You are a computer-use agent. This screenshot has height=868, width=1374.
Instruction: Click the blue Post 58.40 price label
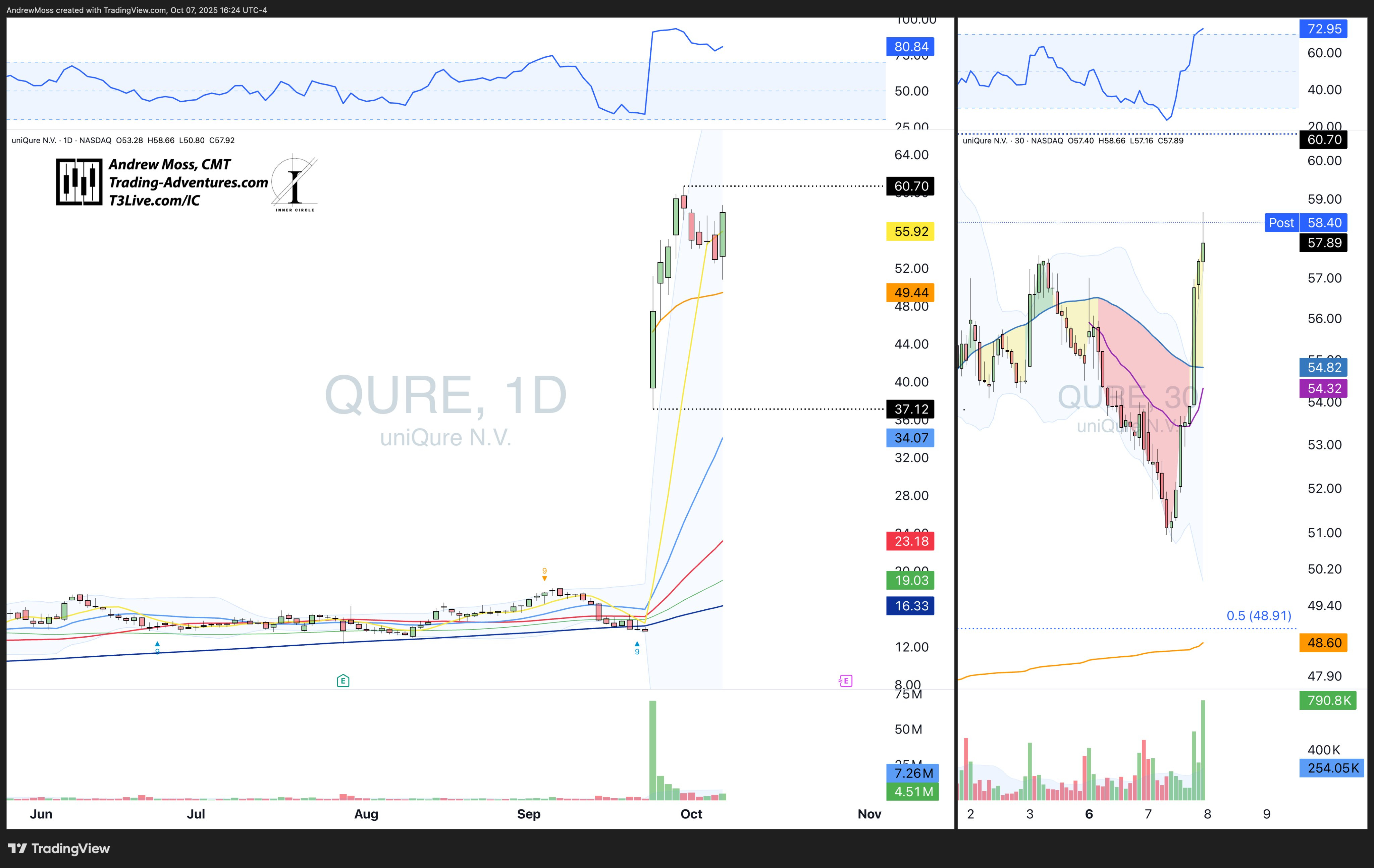point(1306,223)
